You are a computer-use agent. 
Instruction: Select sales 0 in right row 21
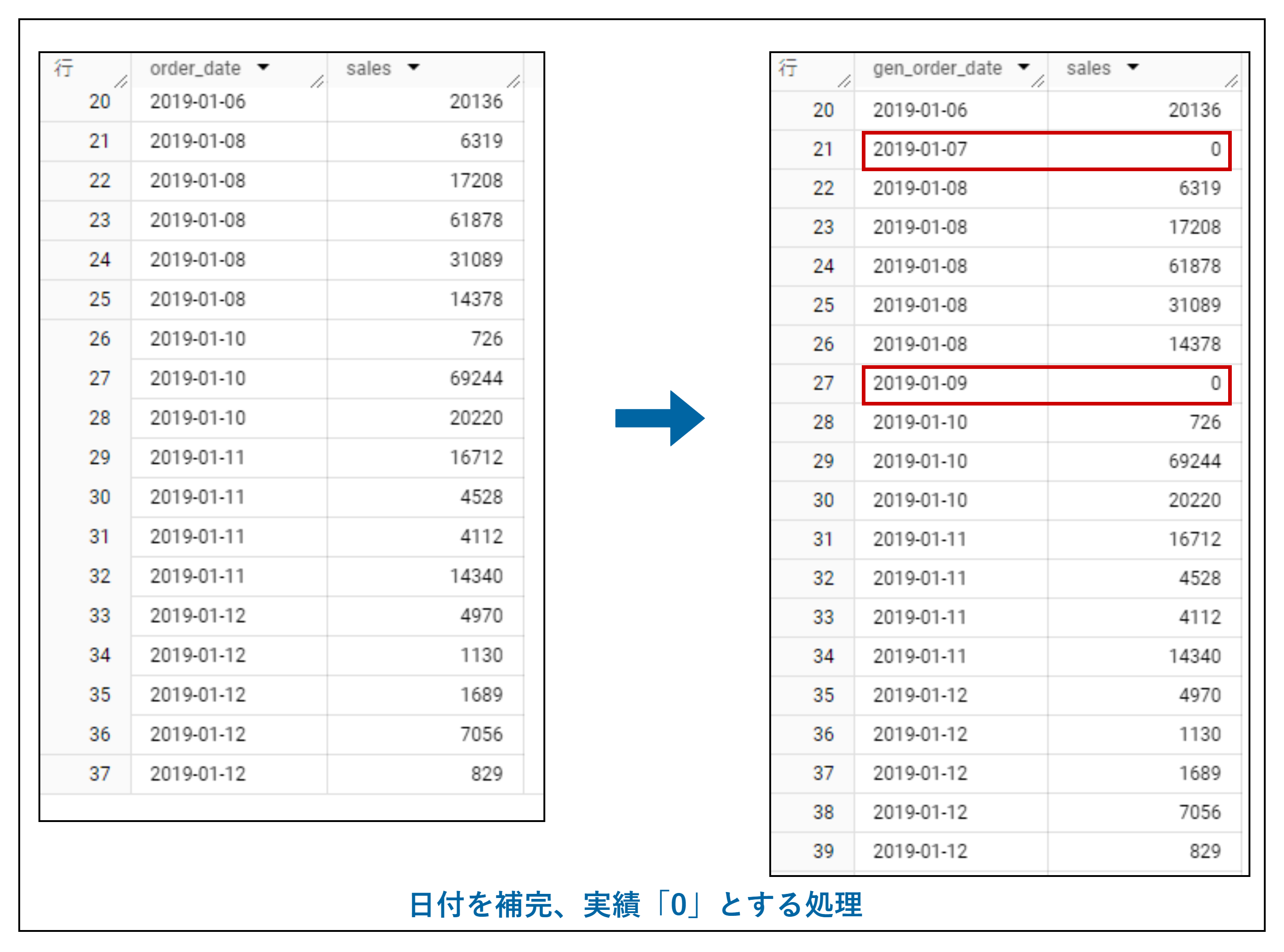[x=1215, y=149]
